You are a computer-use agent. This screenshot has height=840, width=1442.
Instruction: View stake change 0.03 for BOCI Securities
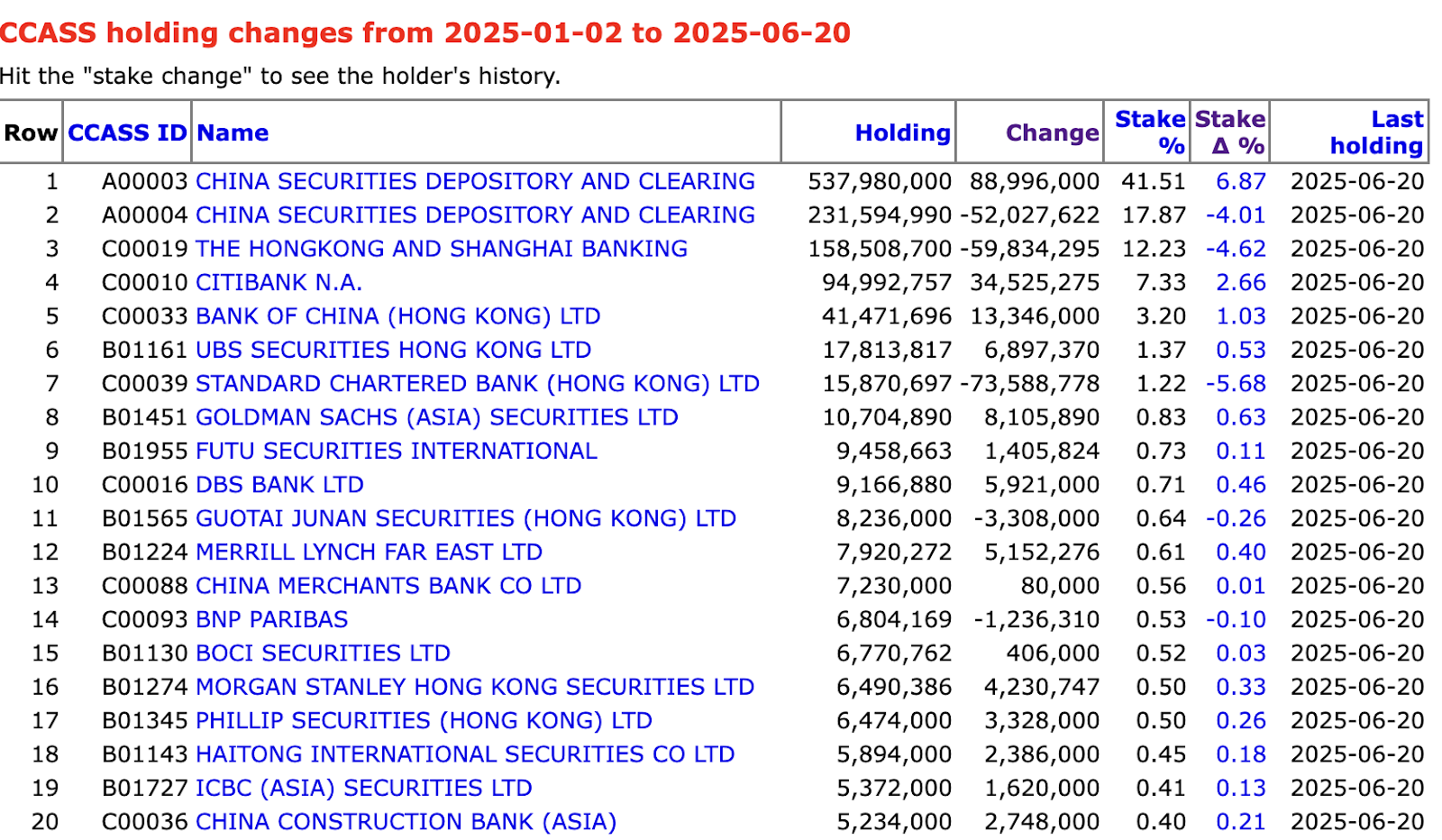click(x=1241, y=653)
